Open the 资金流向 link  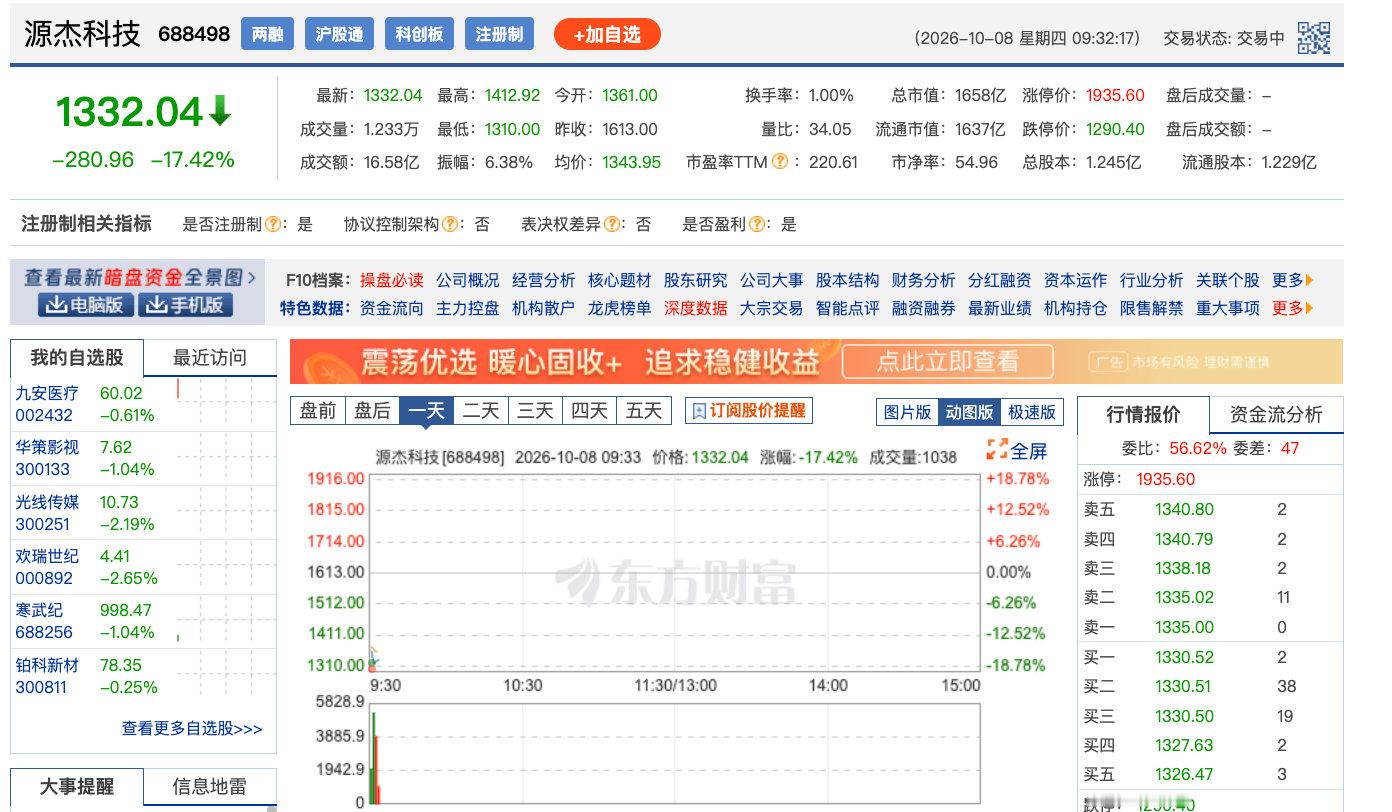(x=392, y=308)
